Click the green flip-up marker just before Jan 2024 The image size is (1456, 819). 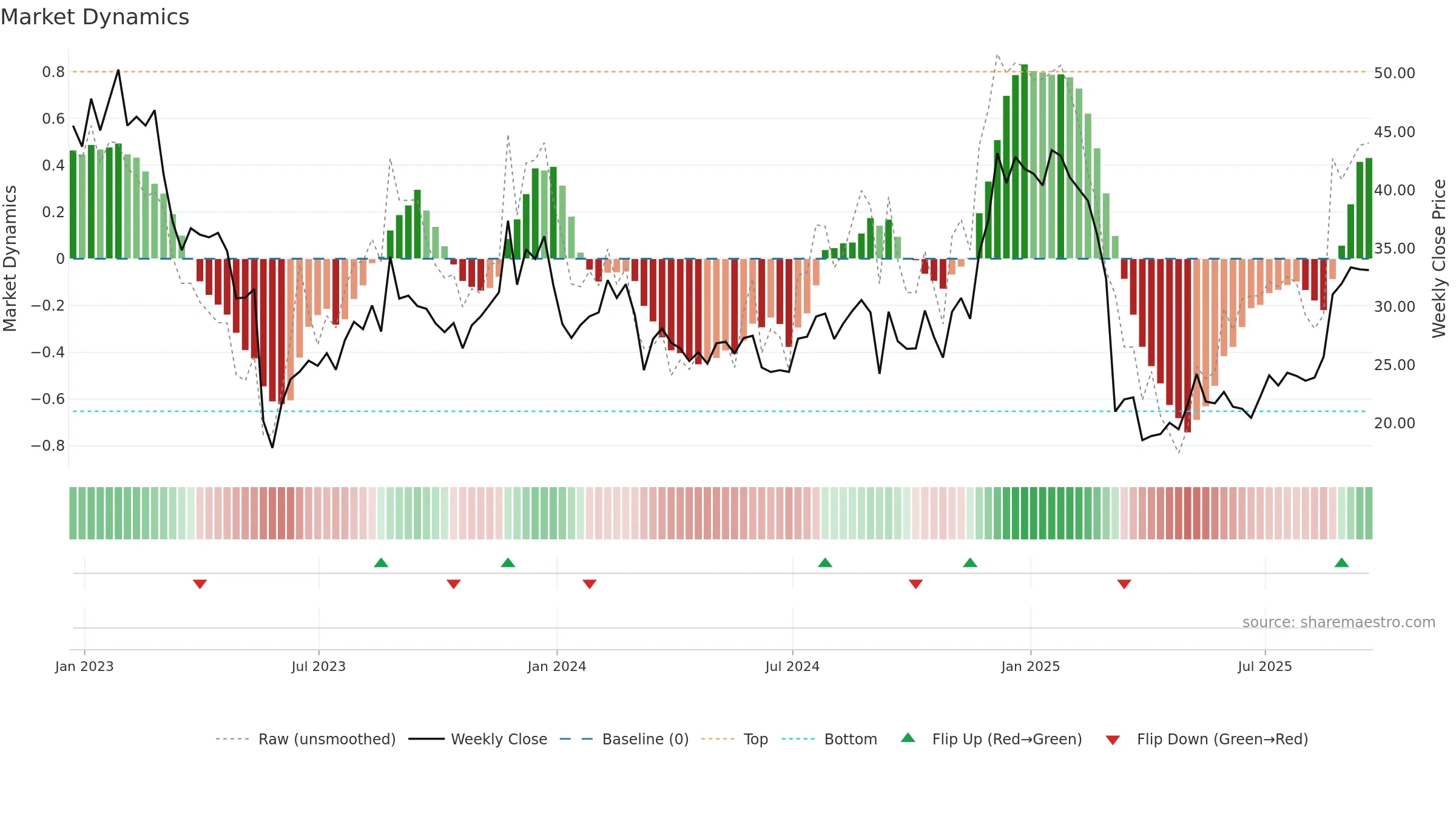pyautogui.click(x=508, y=562)
